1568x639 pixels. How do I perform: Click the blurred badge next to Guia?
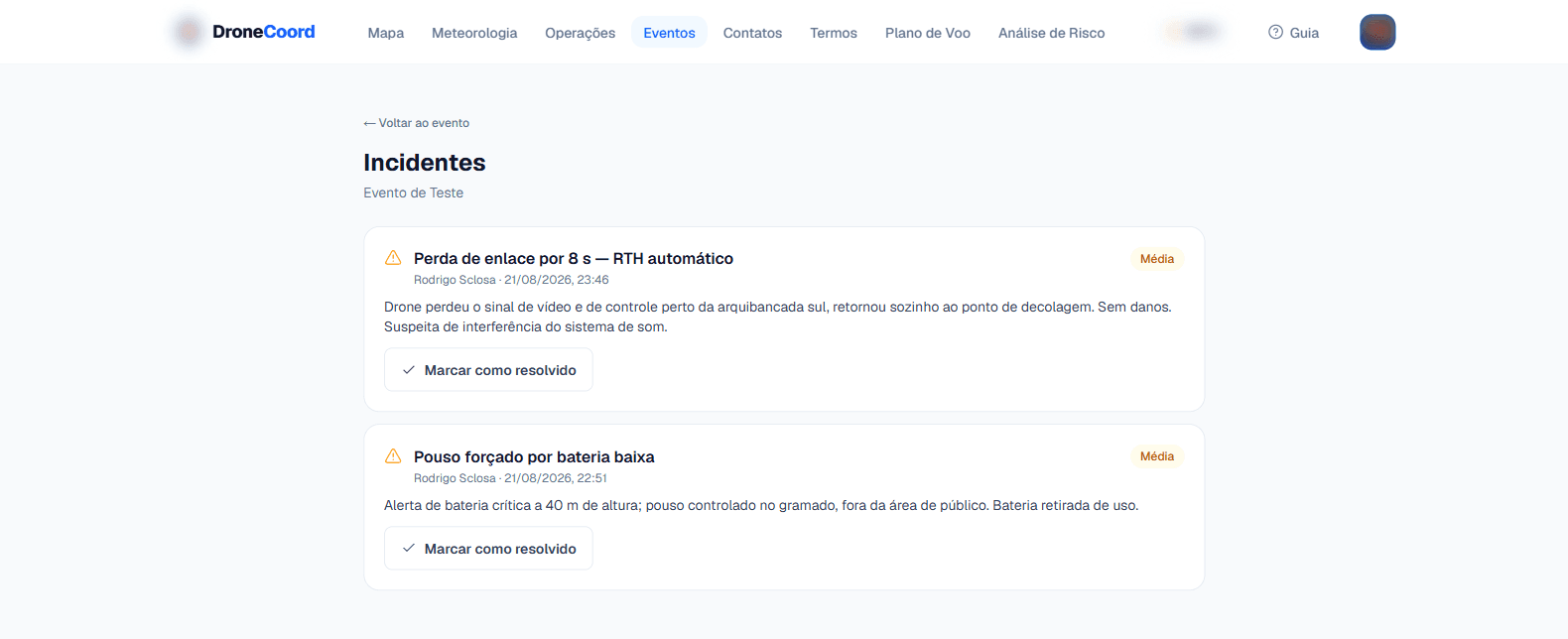click(1194, 32)
